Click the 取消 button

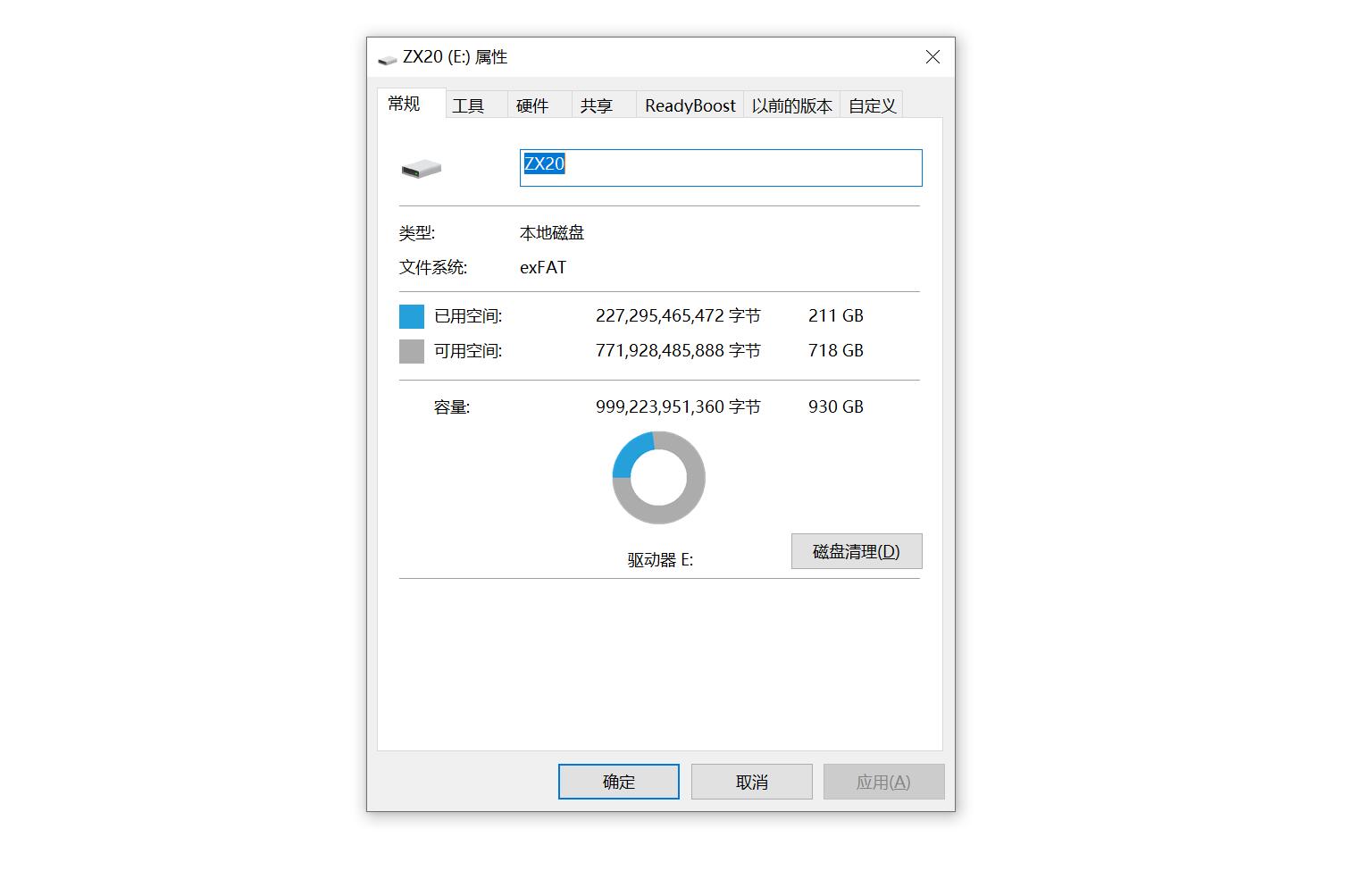pos(750,781)
